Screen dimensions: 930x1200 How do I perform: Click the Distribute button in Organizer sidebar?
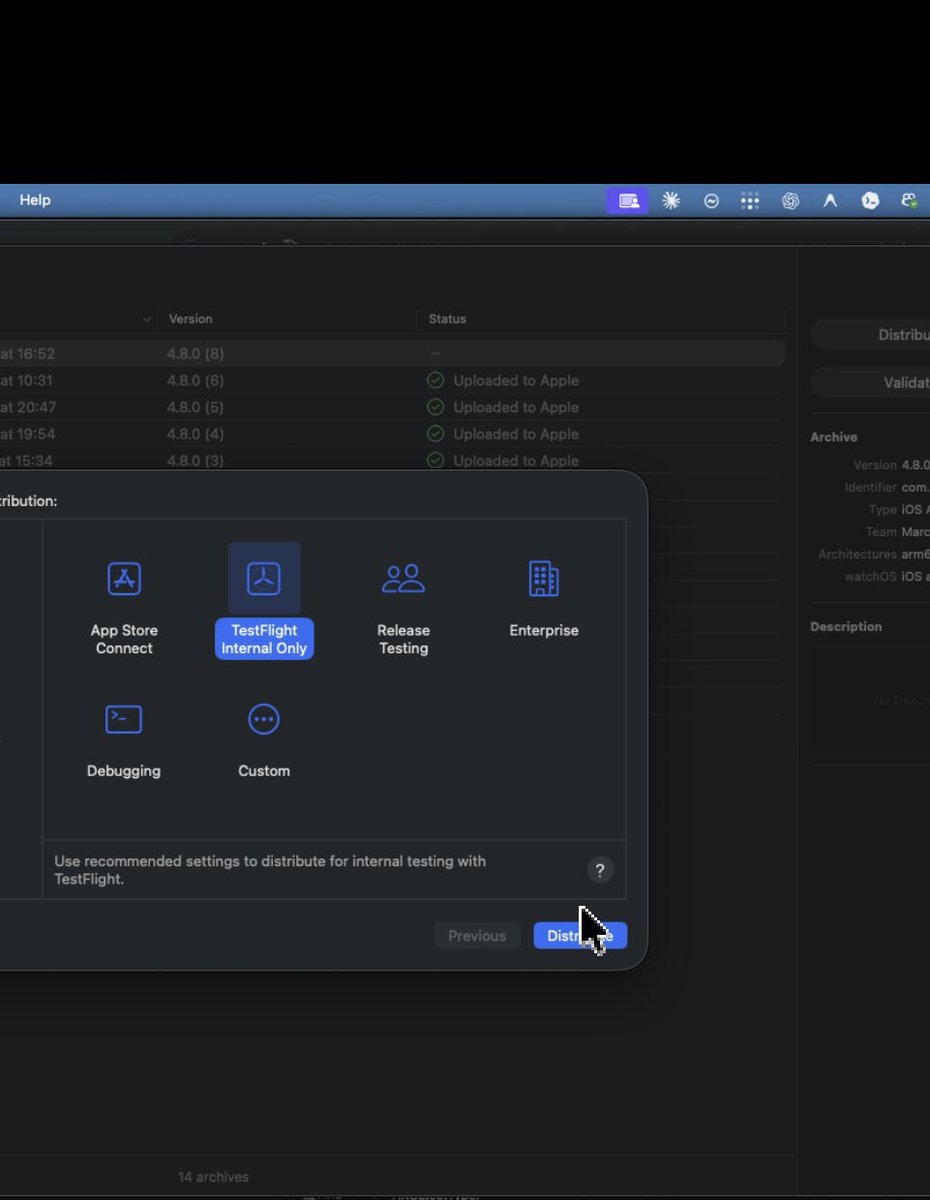tap(872, 335)
